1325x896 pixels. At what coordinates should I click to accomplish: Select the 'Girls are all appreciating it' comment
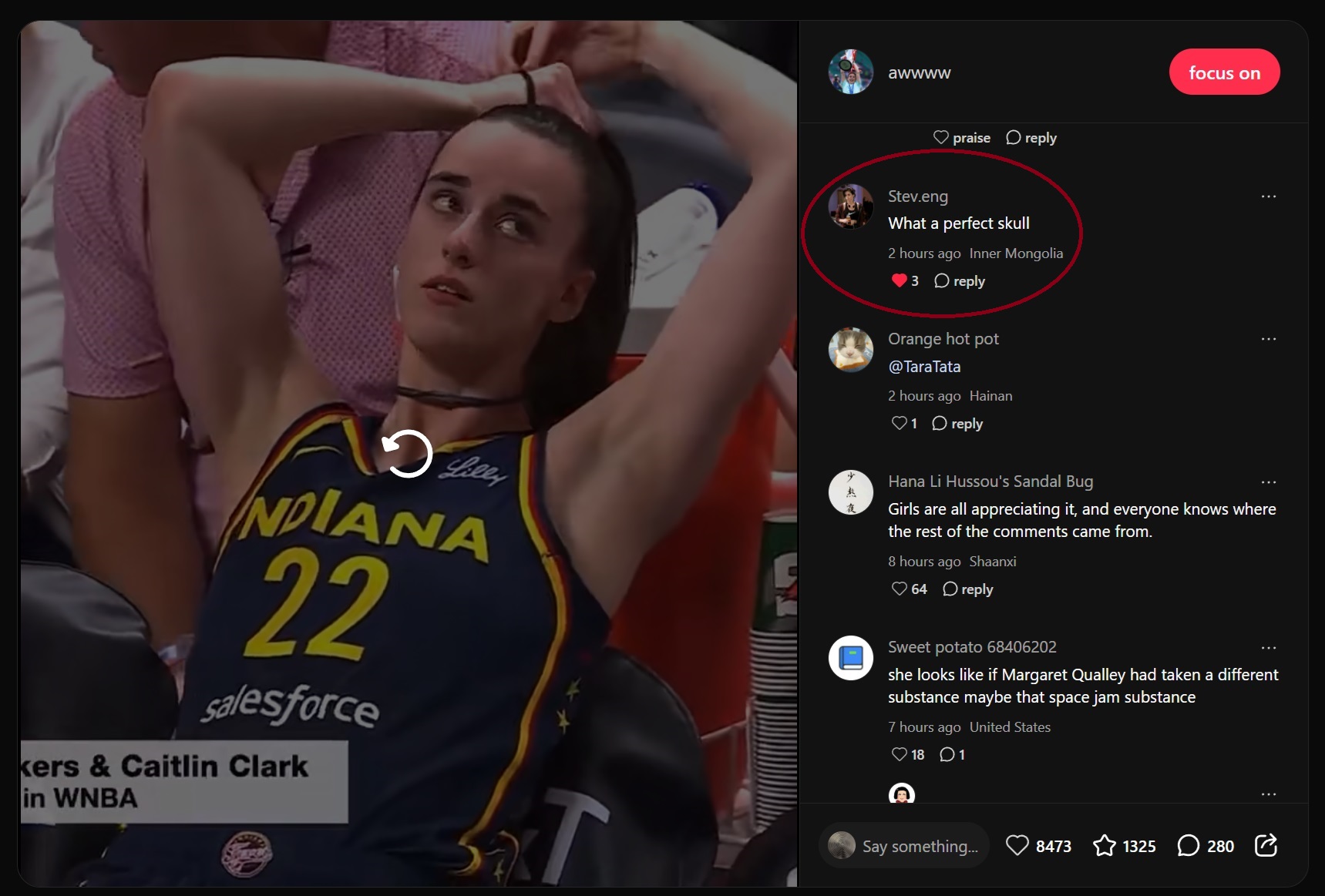[x=1082, y=520]
